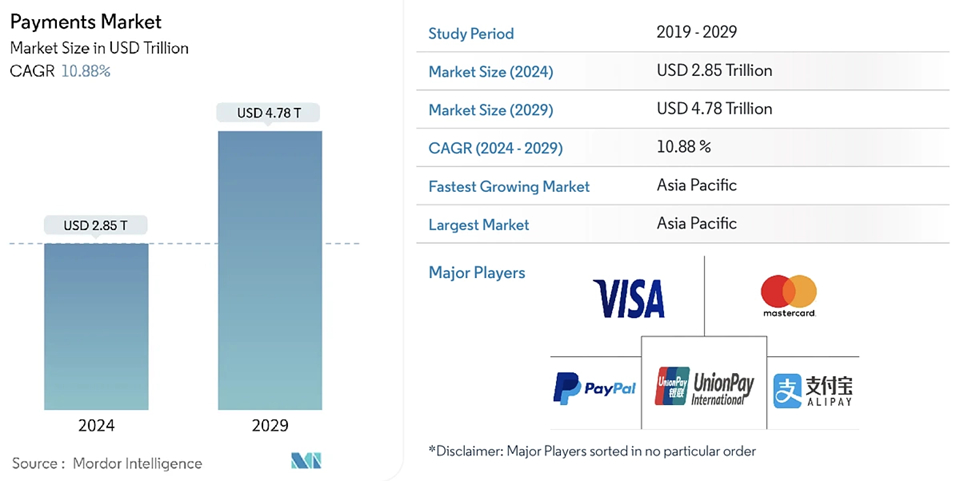Click the PayPal logo
The width and height of the screenshot is (960, 481).
click(594, 388)
